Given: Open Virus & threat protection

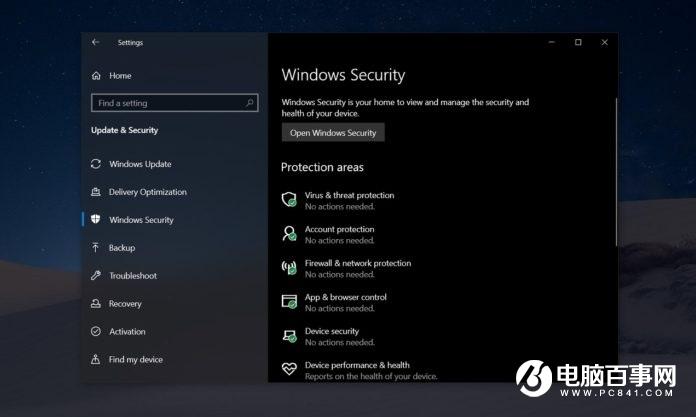Looking at the screenshot, I should (x=349, y=195).
